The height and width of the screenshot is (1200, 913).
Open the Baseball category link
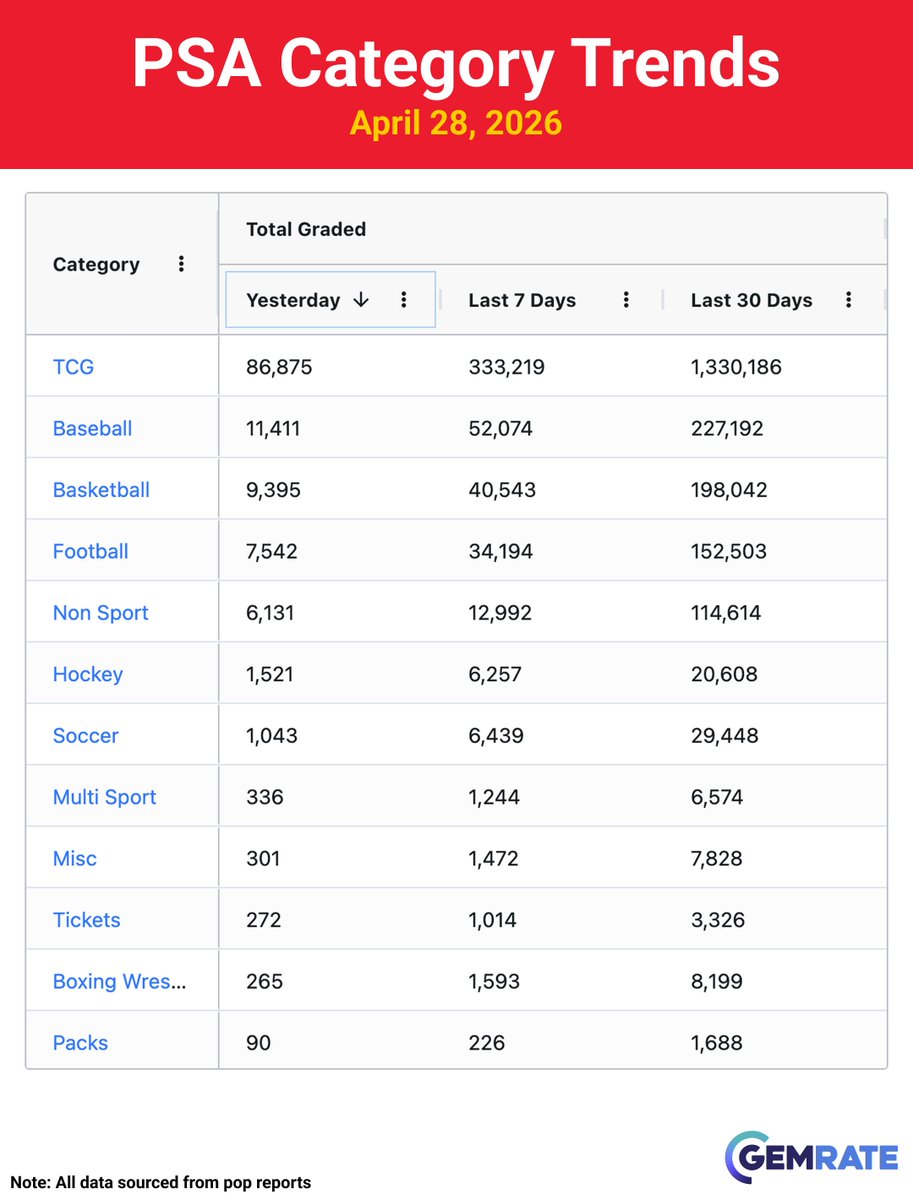pos(92,428)
